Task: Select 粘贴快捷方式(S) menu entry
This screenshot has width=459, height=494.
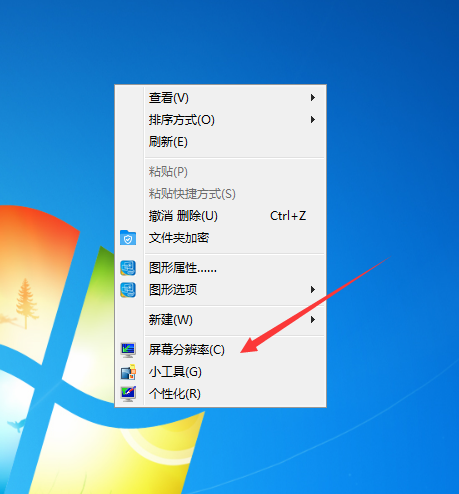Action: click(220, 194)
